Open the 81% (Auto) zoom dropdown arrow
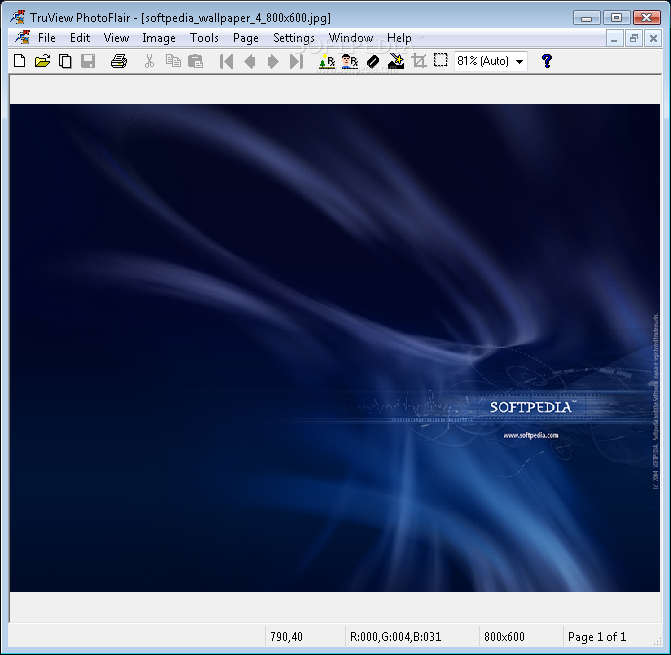The width and height of the screenshot is (671, 655). [520, 61]
